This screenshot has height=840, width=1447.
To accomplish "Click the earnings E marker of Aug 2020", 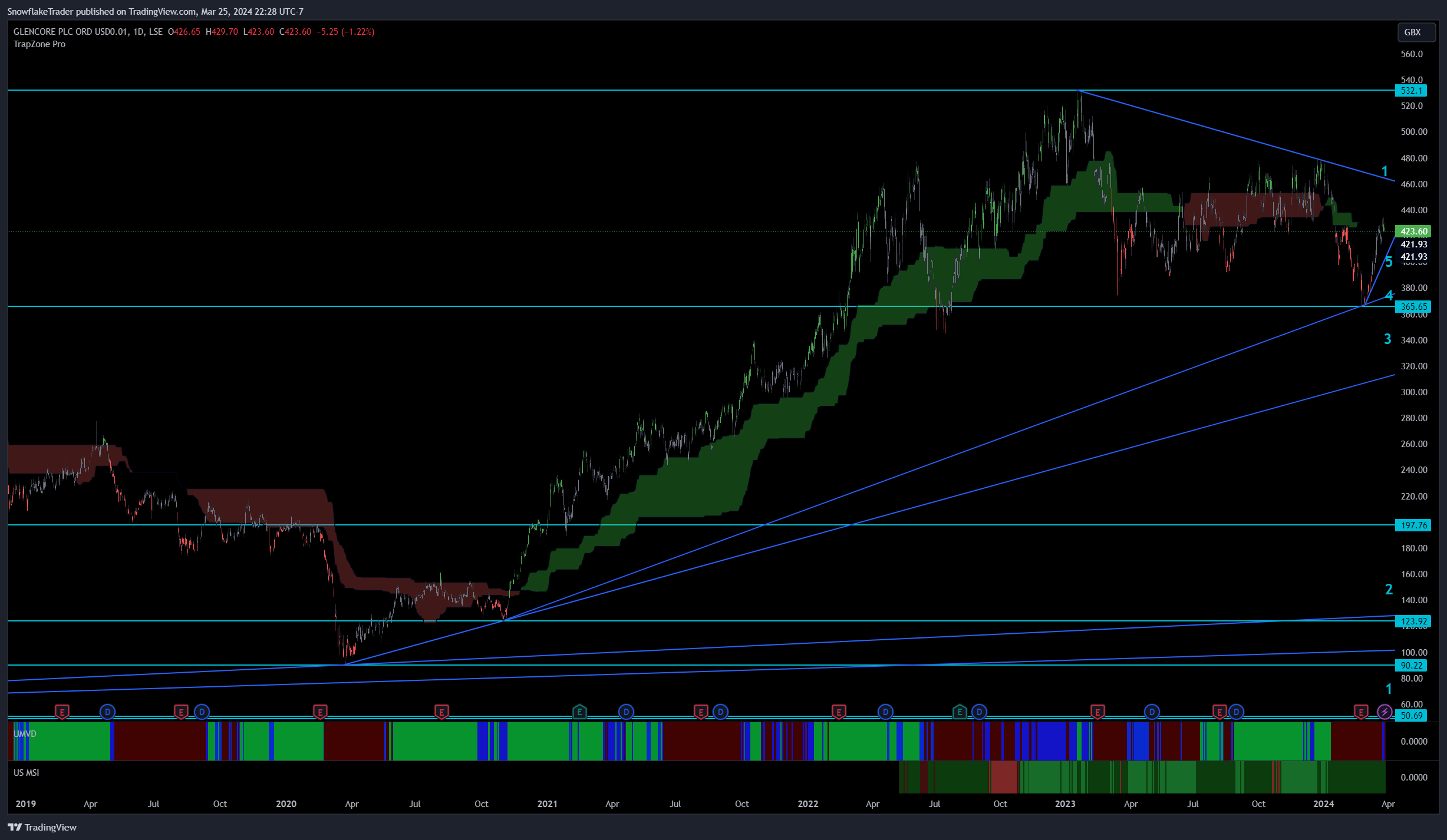I will click(x=441, y=712).
